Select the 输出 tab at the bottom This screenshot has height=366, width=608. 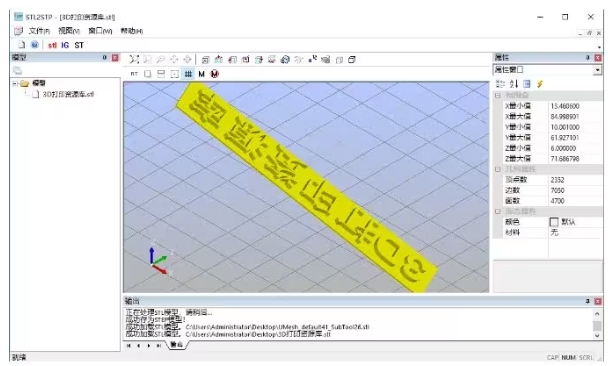(x=177, y=345)
